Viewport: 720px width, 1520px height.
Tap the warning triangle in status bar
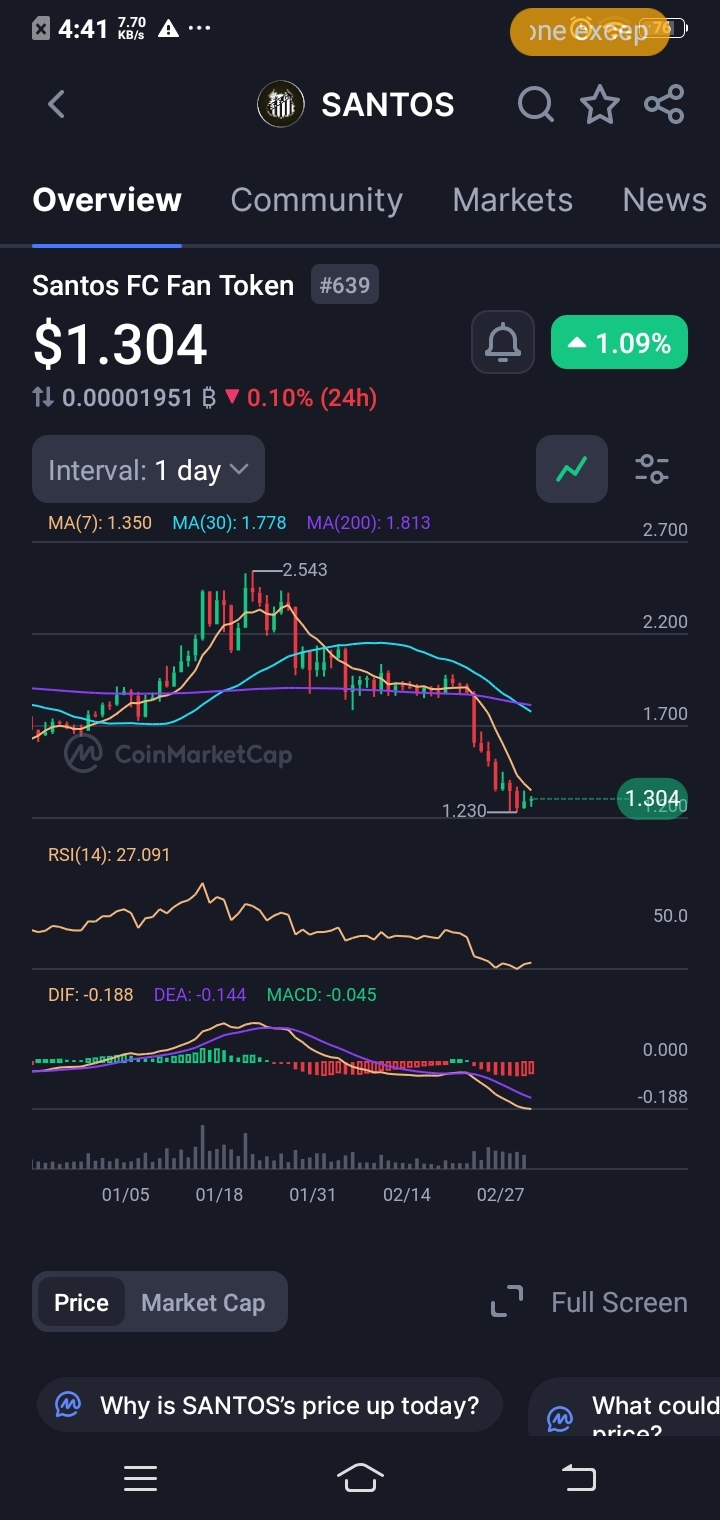pyautogui.click(x=168, y=28)
